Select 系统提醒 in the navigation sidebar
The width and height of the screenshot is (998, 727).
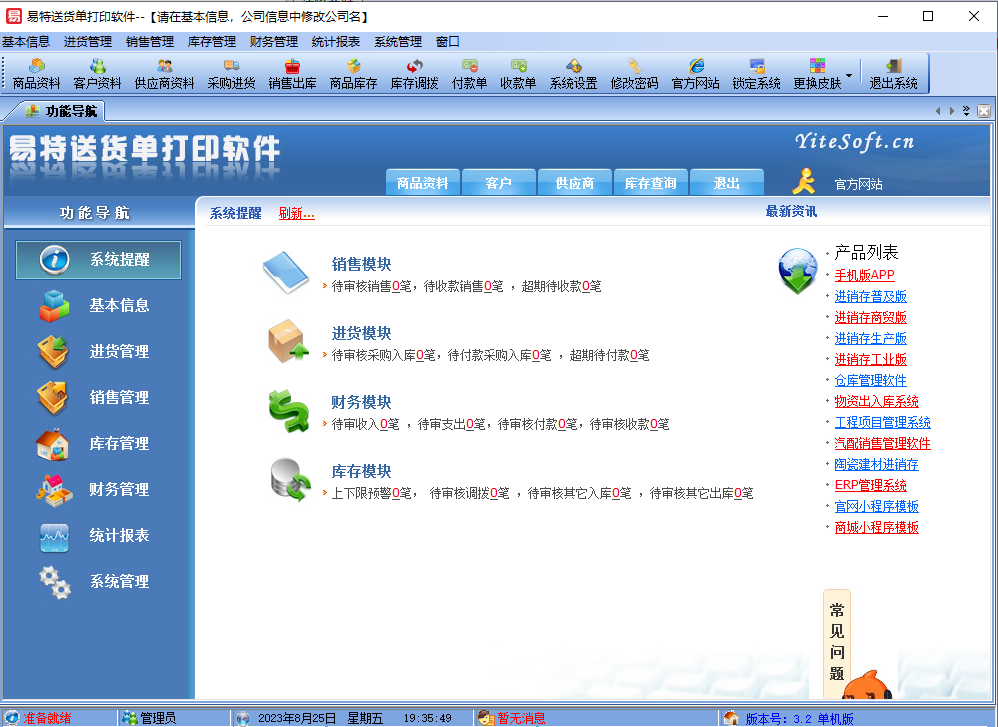(97, 259)
